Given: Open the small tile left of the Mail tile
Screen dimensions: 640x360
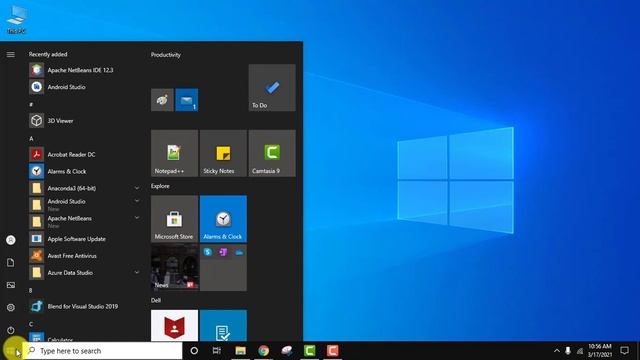Looking at the screenshot, I should (x=162, y=100).
